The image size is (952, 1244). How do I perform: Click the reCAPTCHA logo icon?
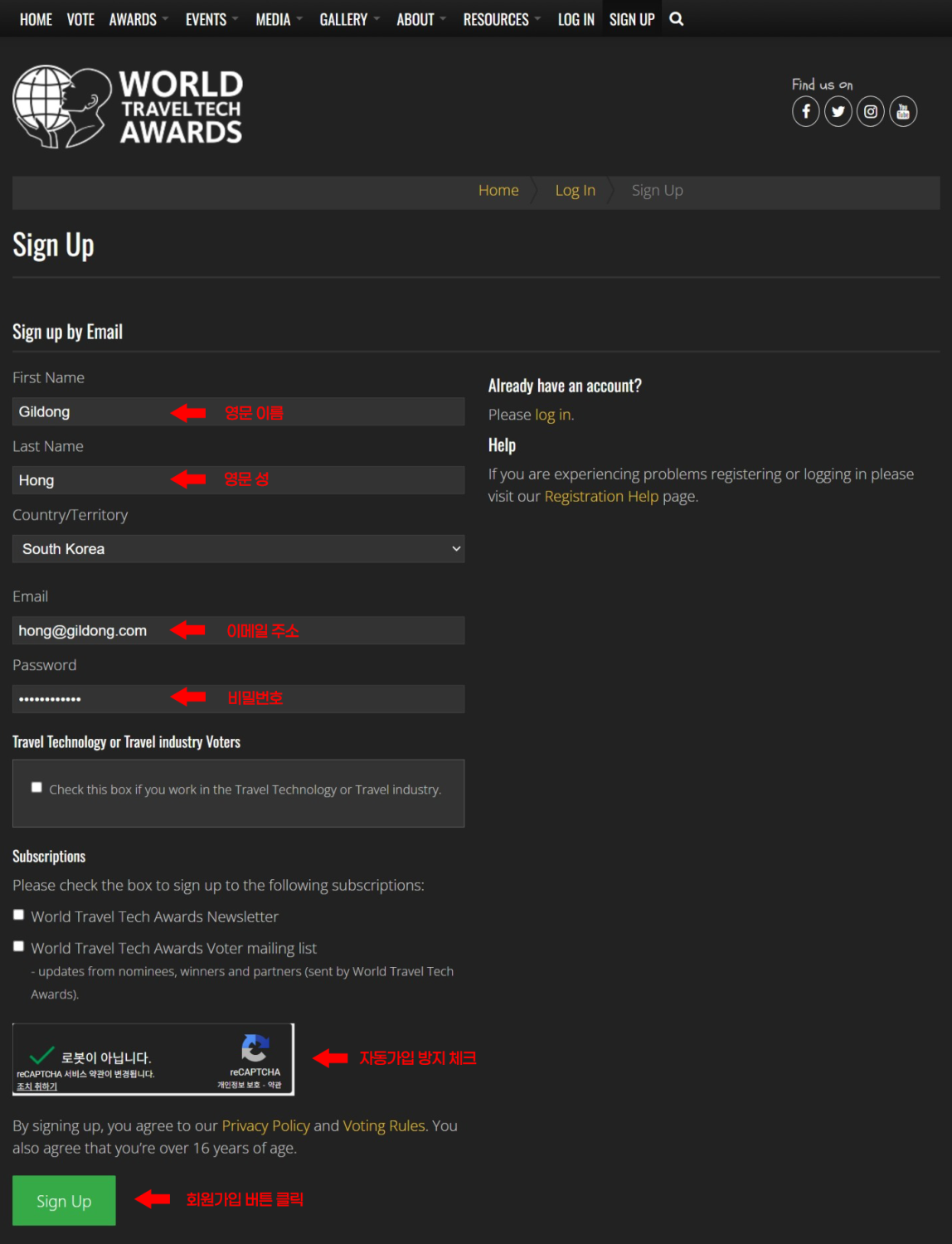click(x=255, y=1048)
